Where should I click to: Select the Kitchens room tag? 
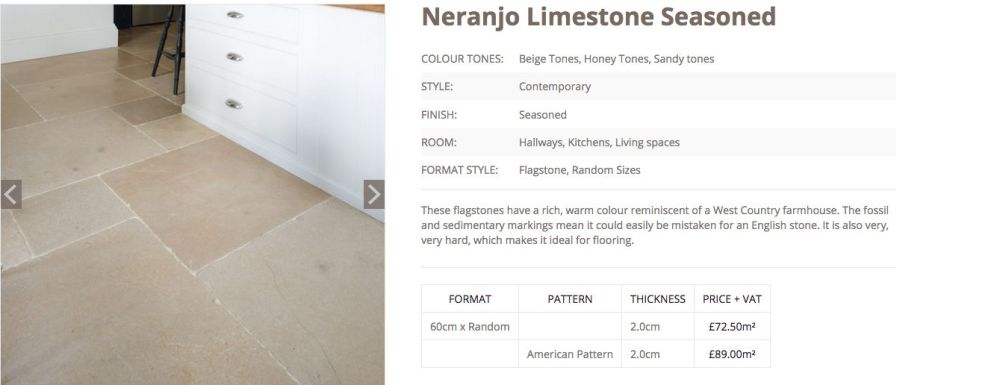(589, 143)
